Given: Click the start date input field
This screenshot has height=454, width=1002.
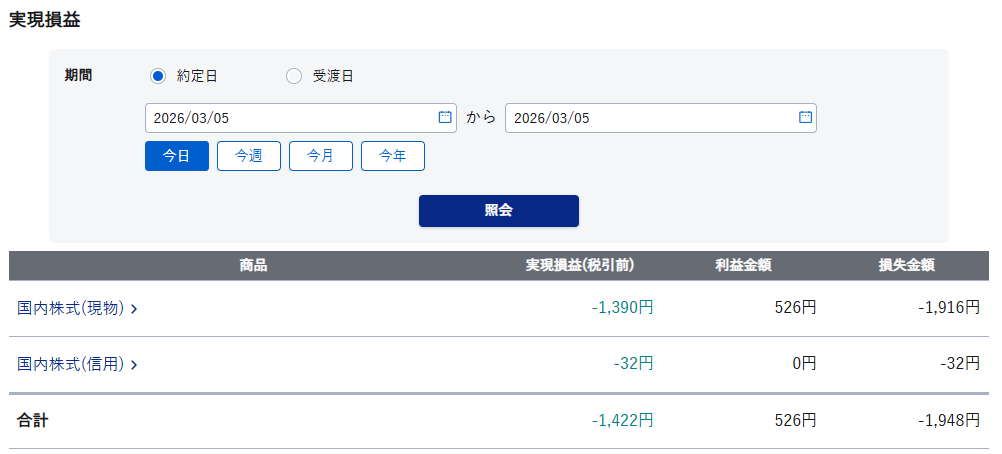Looking at the screenshot, I should pos(290,118).
